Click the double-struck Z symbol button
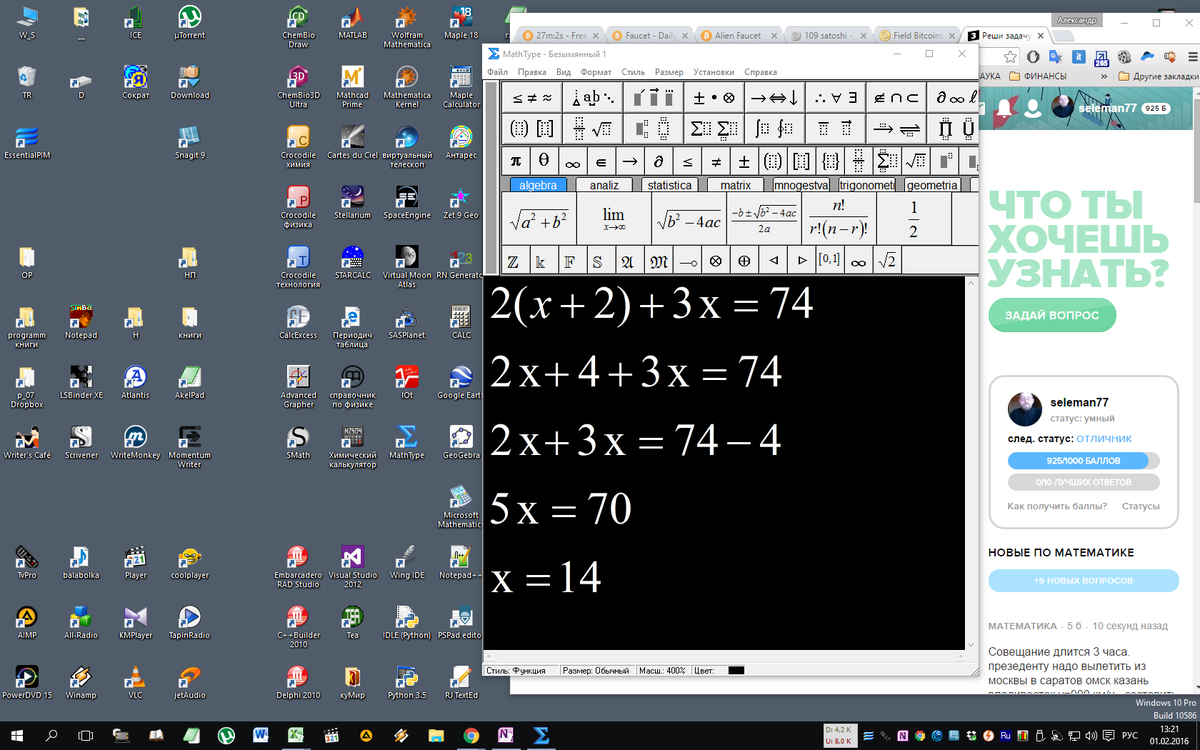The width and height of the screenshot is (1200, 750). pyautogui.click(x=513, y=261)
